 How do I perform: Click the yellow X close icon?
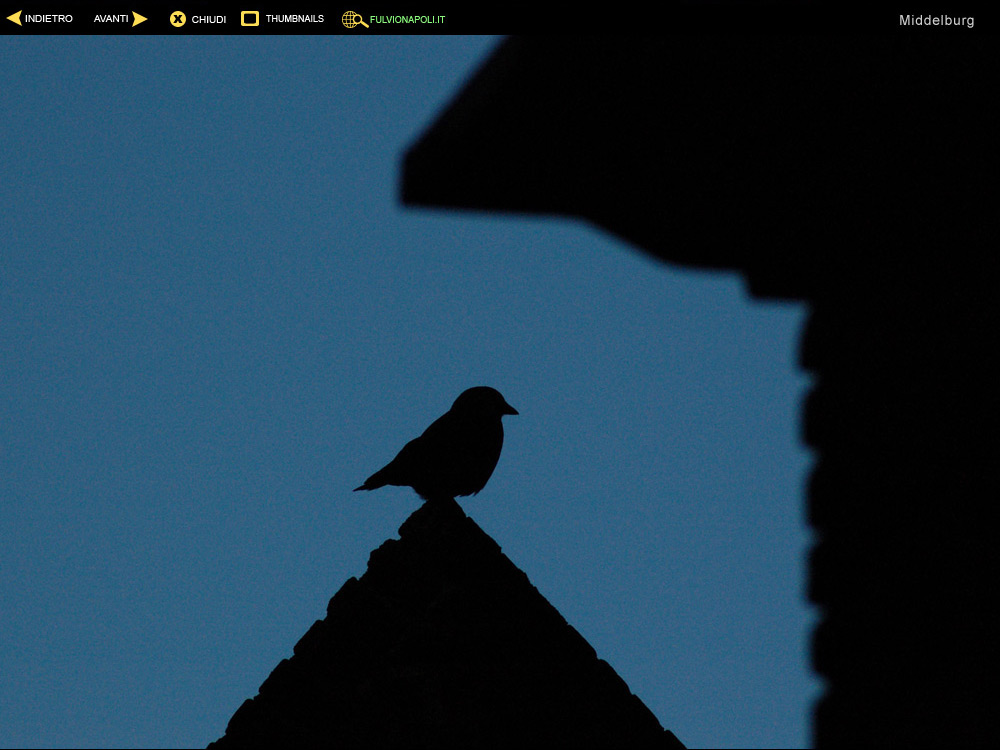pos(178,19)
